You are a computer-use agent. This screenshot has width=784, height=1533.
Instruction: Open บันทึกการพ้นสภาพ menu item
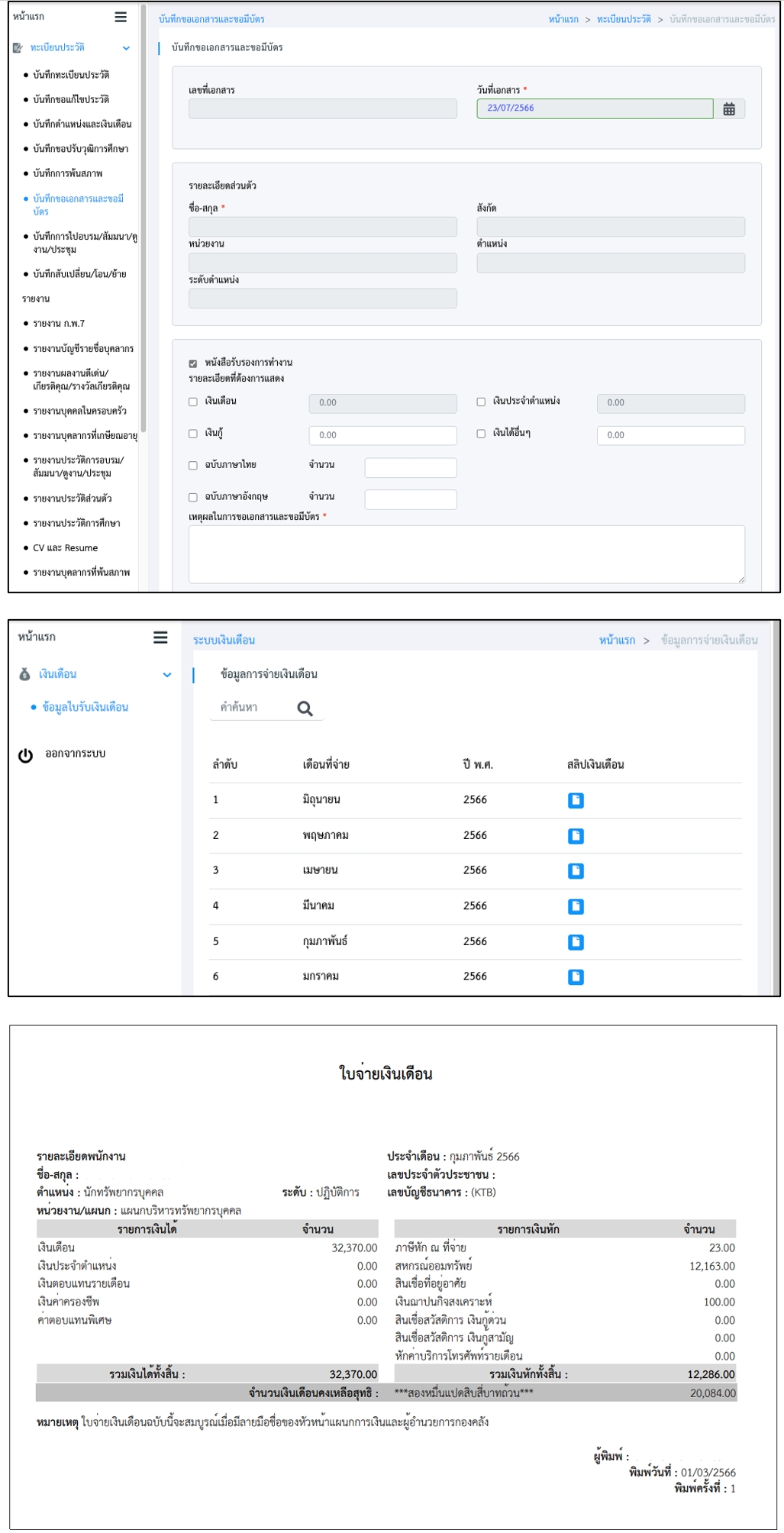point(68,173)
